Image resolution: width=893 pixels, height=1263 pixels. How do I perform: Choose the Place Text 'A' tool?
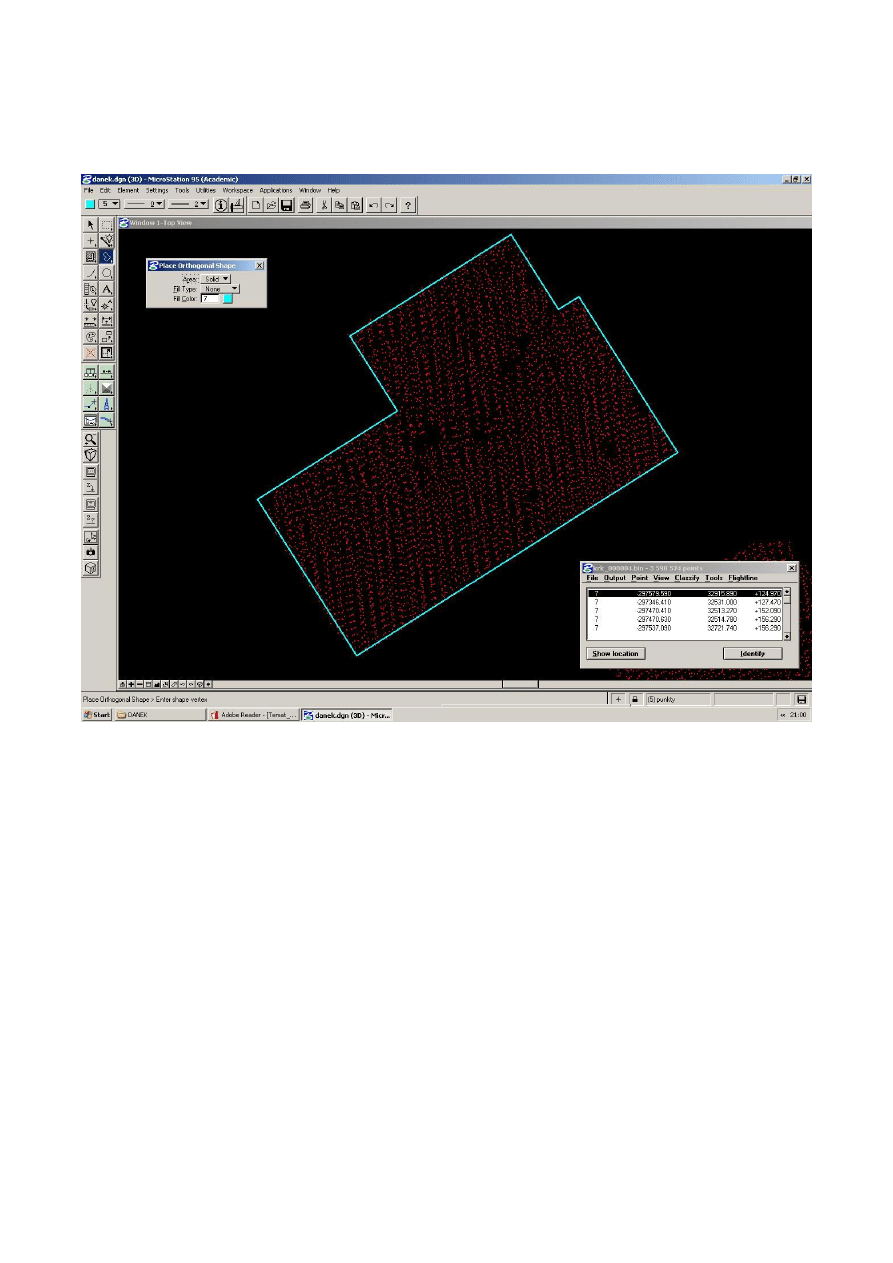[x=107, y=289]
